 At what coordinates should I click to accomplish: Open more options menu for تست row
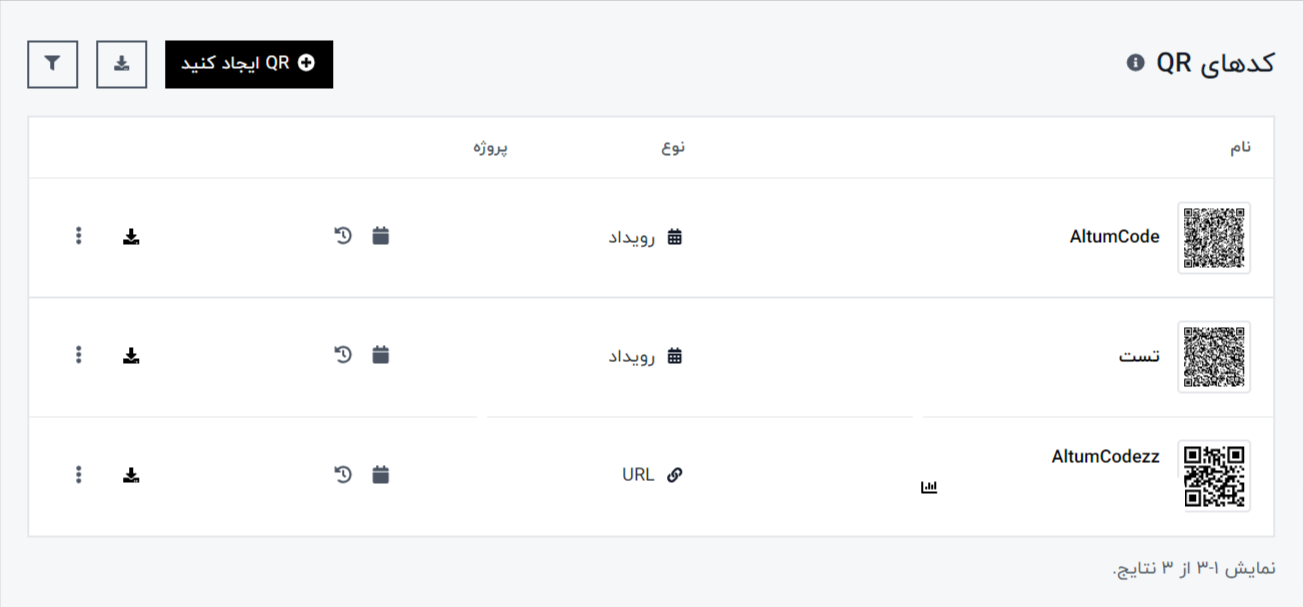click(x=79, y=355)
